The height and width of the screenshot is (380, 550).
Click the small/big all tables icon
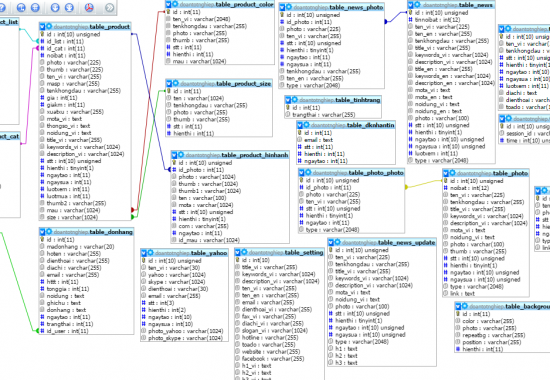(55, 7)
